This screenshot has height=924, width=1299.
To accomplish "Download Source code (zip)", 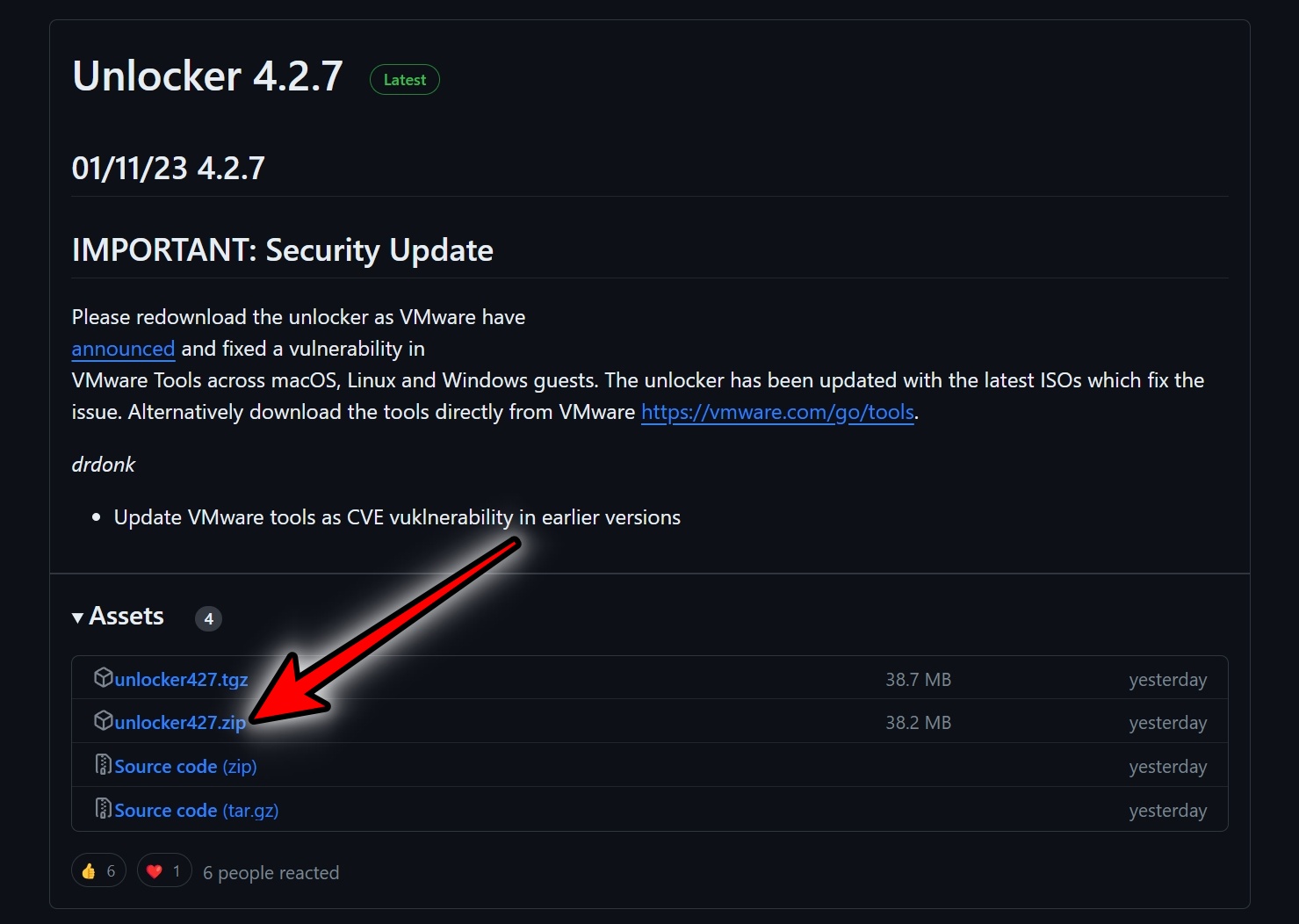I will (x=185, y=767).
